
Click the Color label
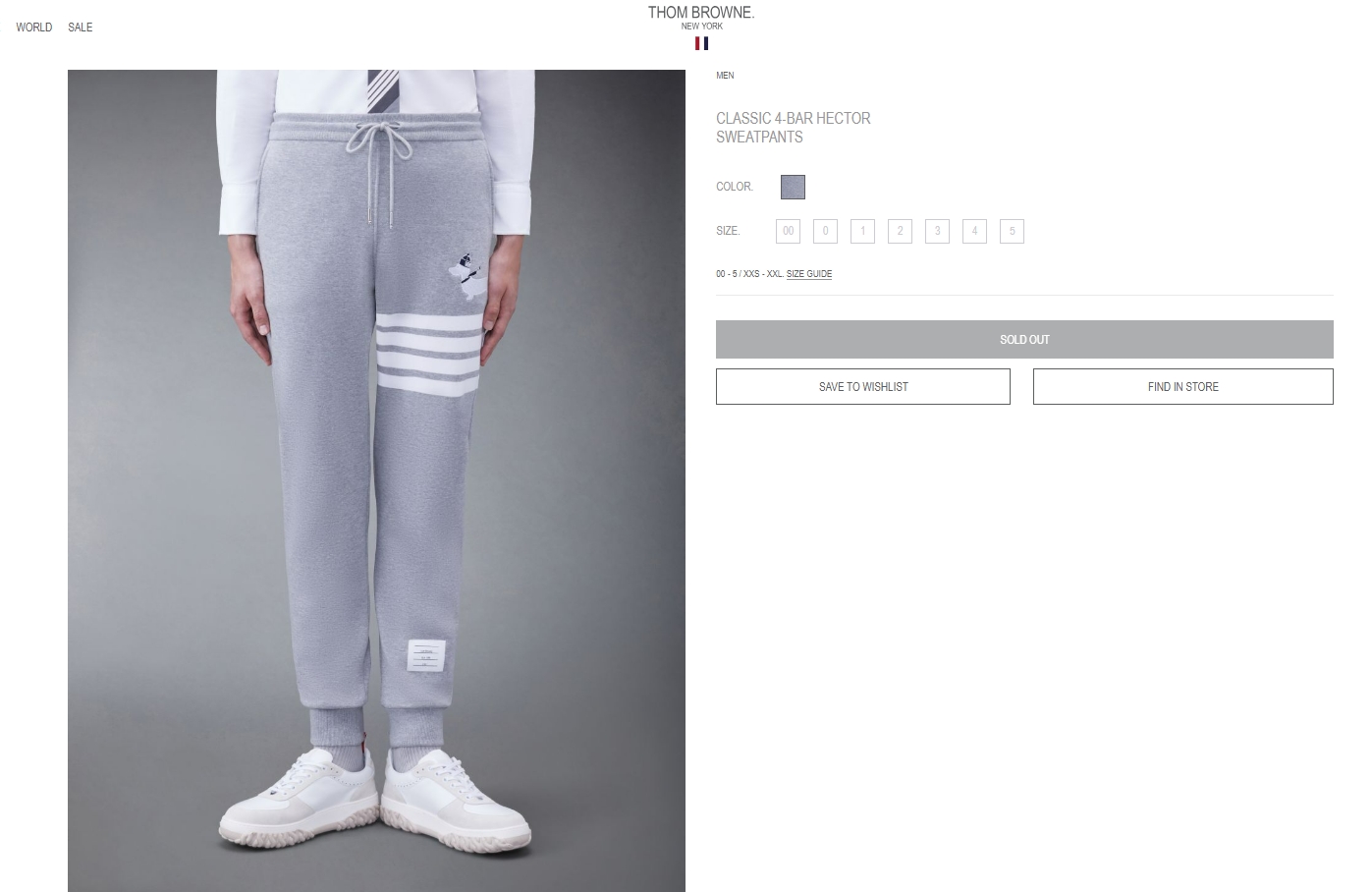click(735, 187)
